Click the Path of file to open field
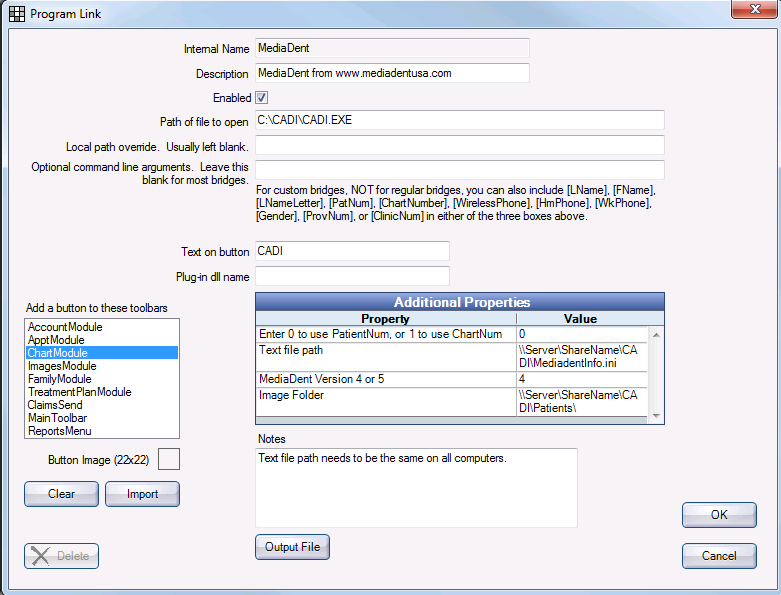 (x=460, y=120)
